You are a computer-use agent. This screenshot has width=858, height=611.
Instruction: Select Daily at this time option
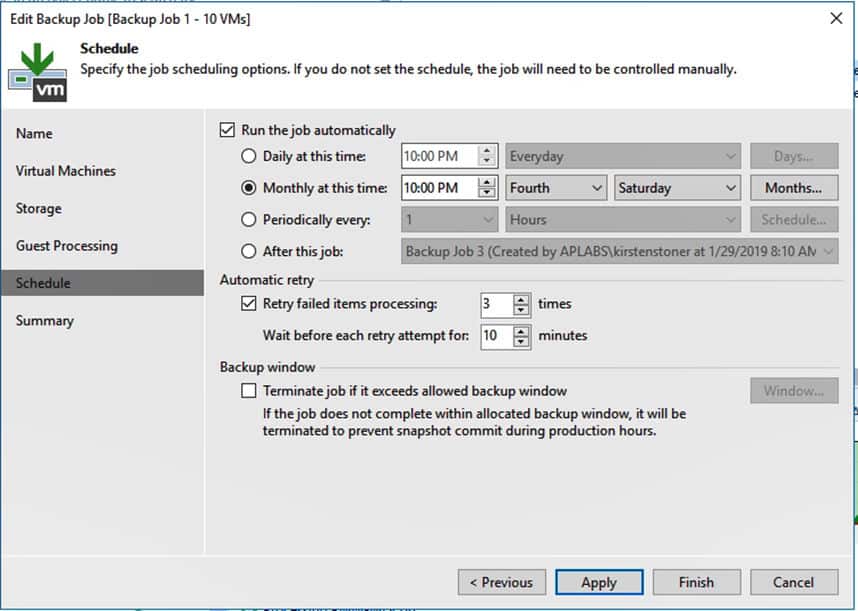(248, 156)
